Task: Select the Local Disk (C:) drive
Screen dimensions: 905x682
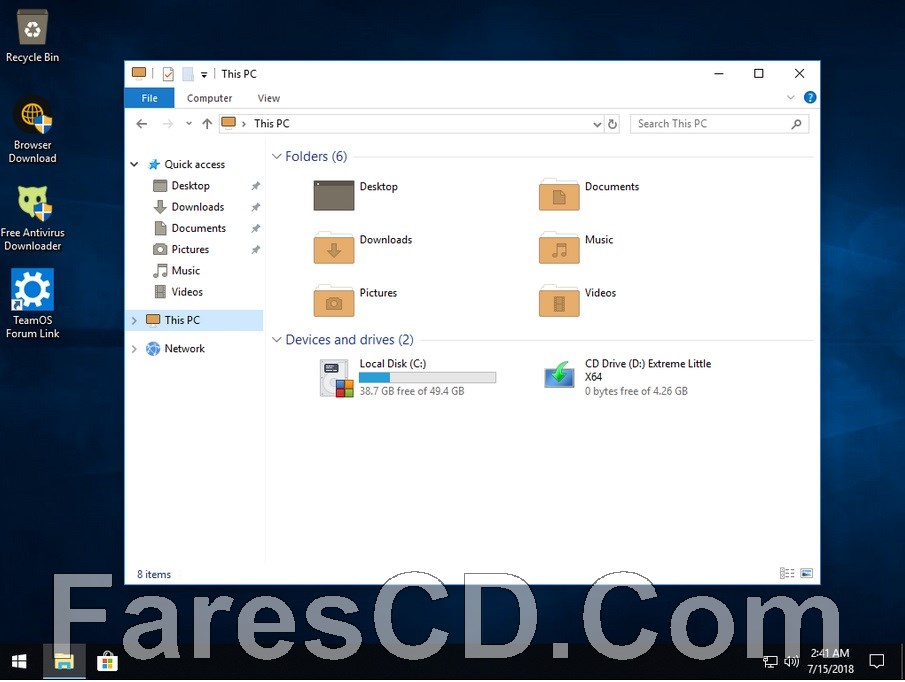Action: (x=407, y=377)
